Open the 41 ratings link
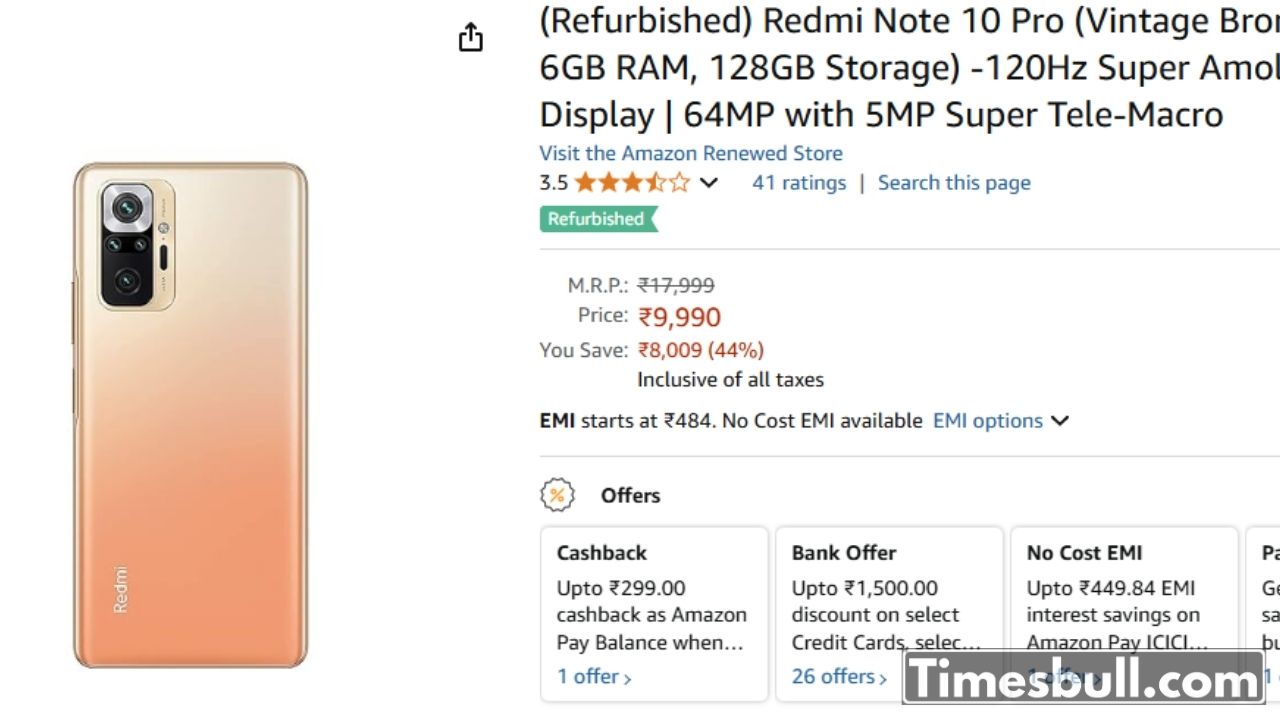This screenshot has width=1280, height=720. point(799,183)
